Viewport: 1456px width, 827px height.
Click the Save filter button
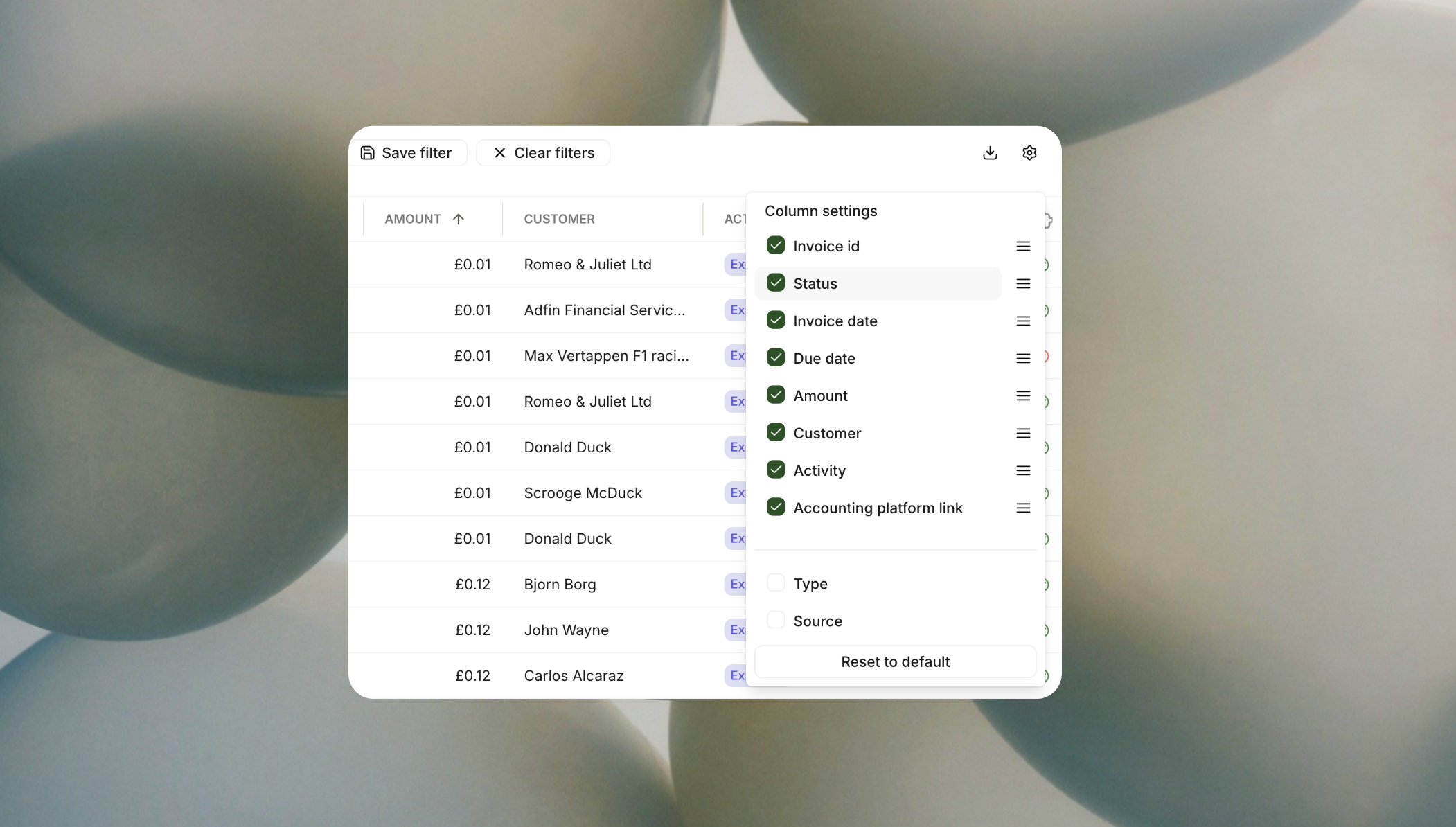click(x=407, y=153)
